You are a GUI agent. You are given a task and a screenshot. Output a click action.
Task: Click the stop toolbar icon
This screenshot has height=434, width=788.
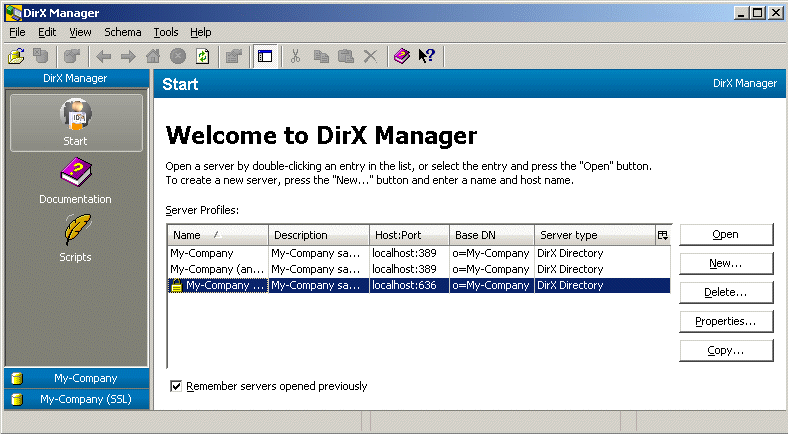(177, 56)
